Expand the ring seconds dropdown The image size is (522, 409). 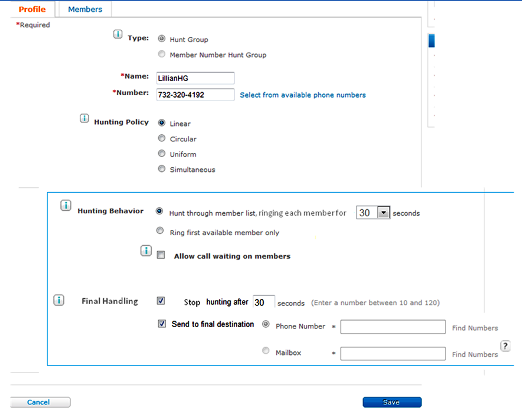tap(383, 212)
